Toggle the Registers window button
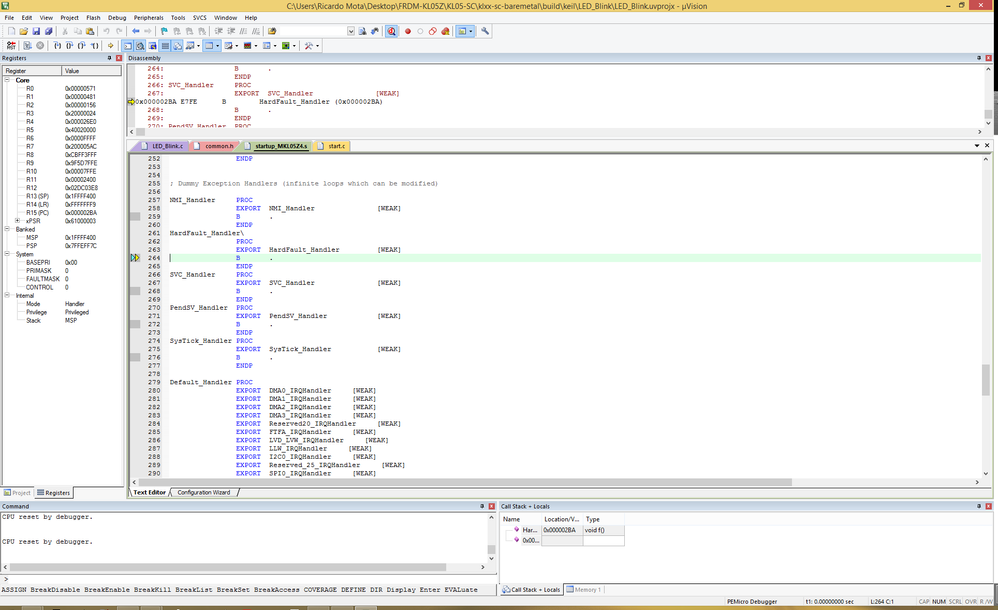This screenshot has height=610, width=998. coord(165,46)
